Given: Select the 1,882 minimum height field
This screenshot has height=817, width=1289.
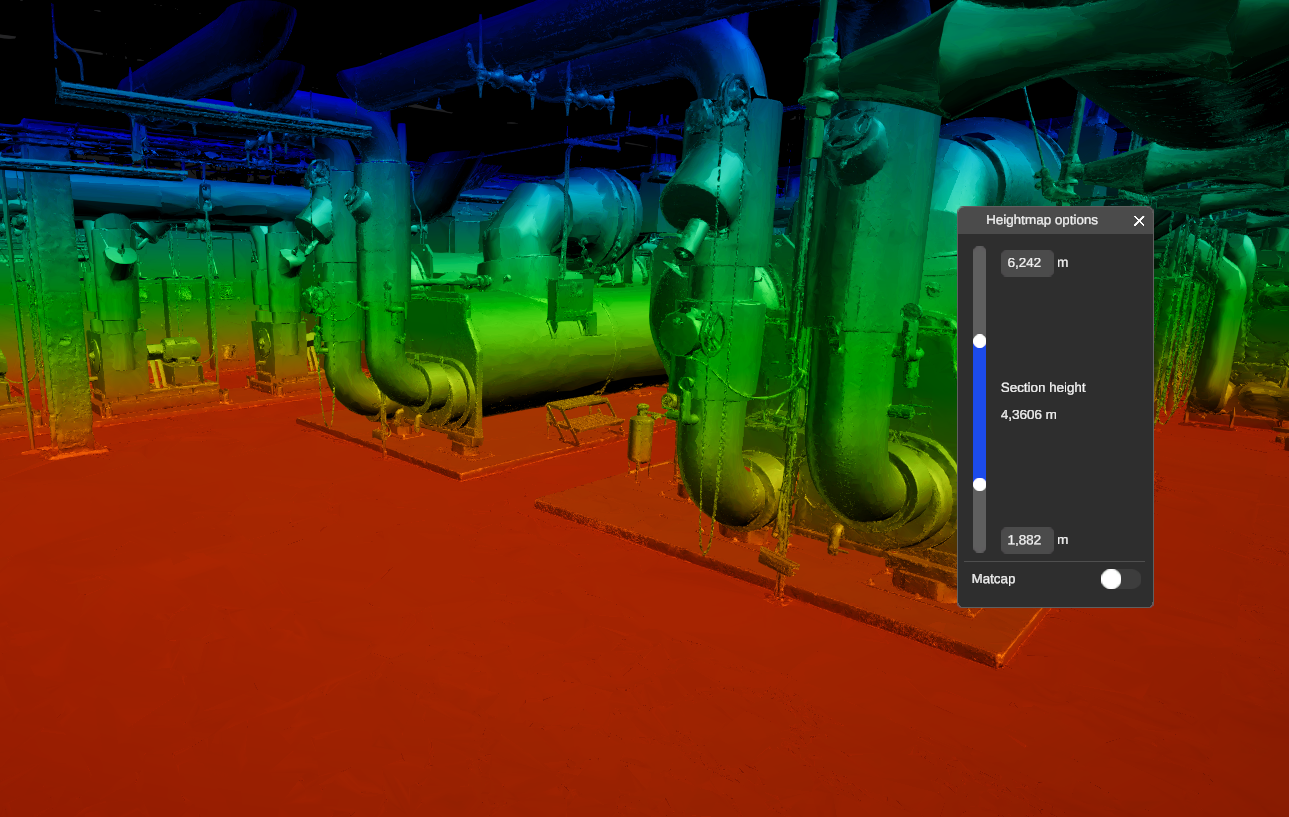Looking at the screenshot, I should 1027,540.
